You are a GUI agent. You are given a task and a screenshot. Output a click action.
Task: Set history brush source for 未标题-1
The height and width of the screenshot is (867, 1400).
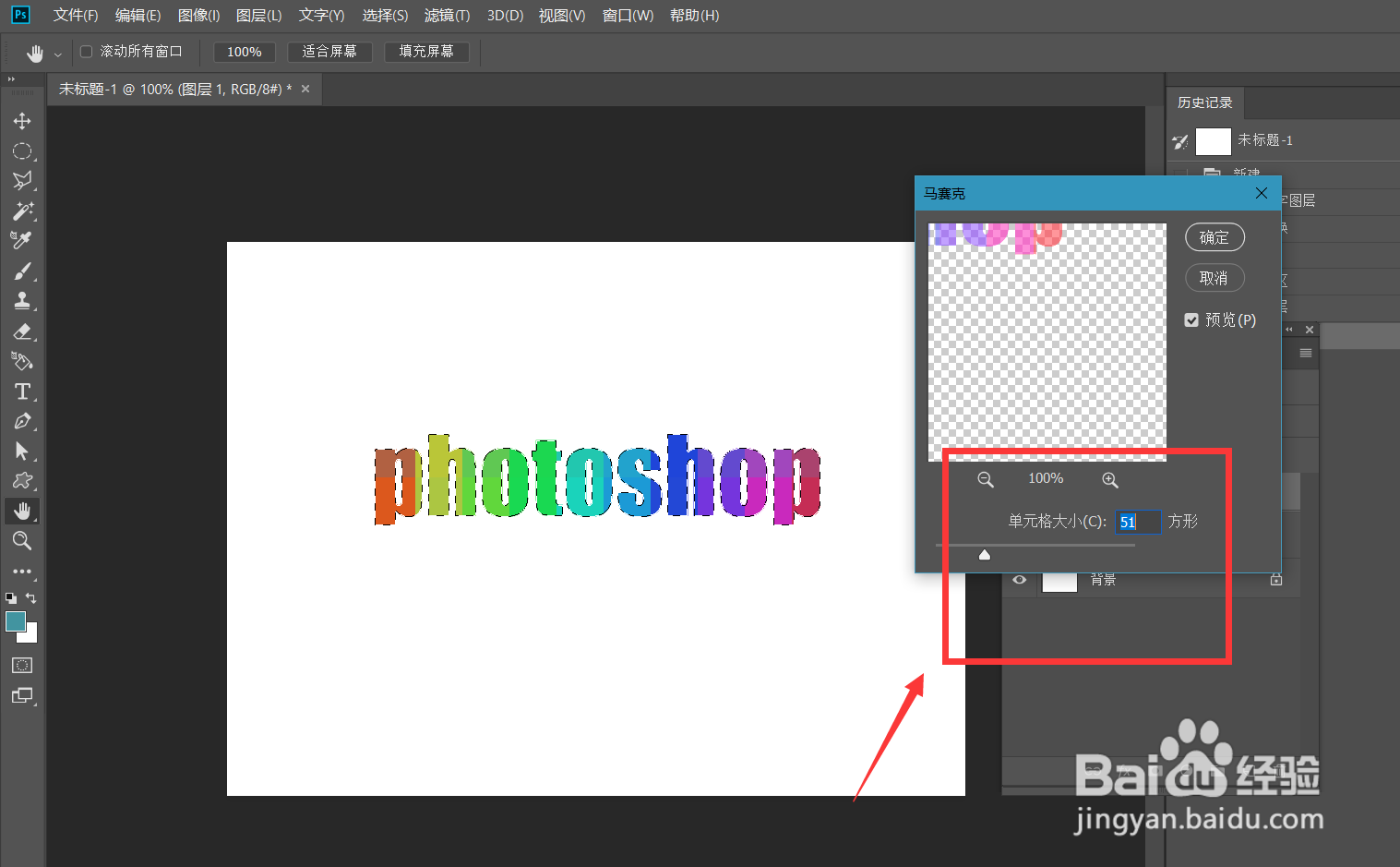point(1180,141)
